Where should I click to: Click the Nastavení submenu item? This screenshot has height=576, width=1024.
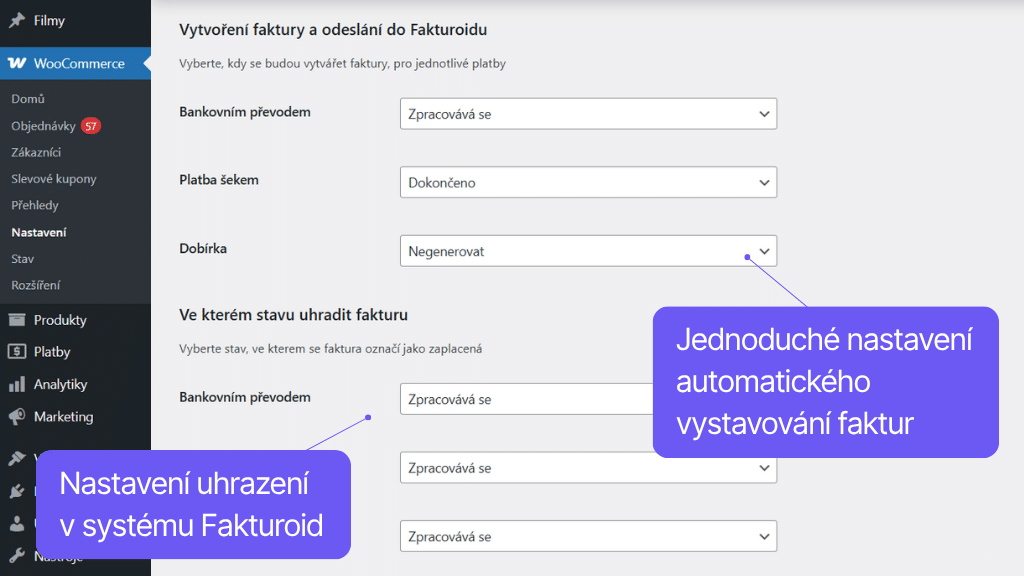pyautogui.click(x=39, y=232)
